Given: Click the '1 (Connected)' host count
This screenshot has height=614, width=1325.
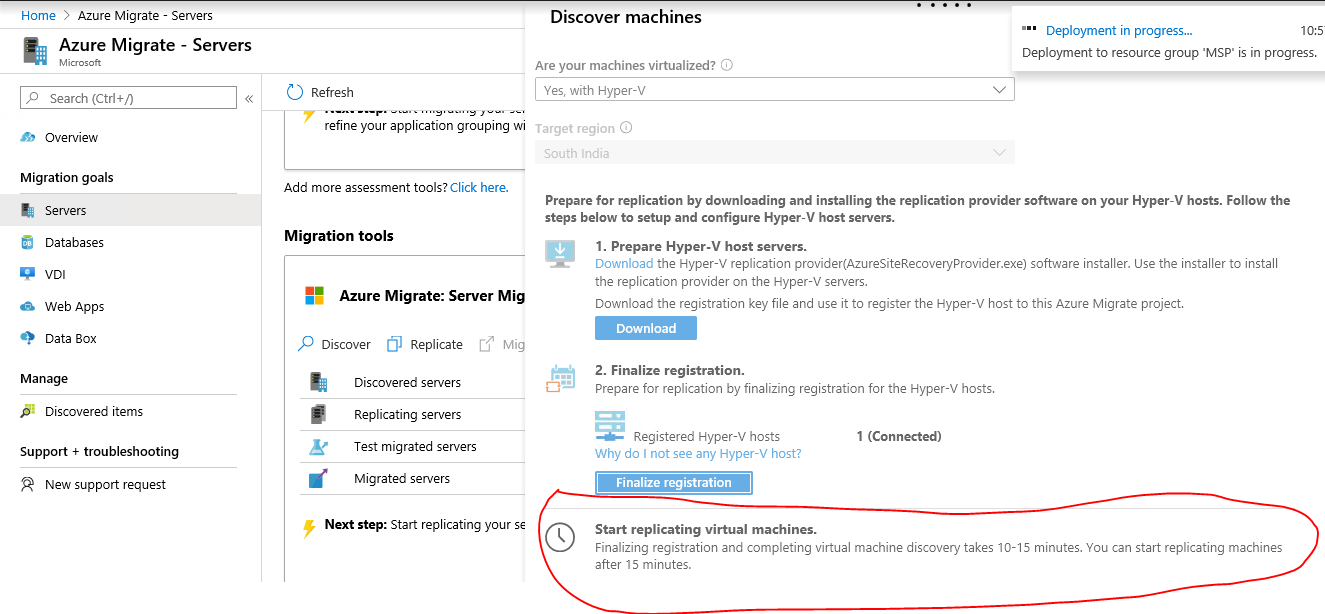Looking at the screenshot, I should coord(899,436).
